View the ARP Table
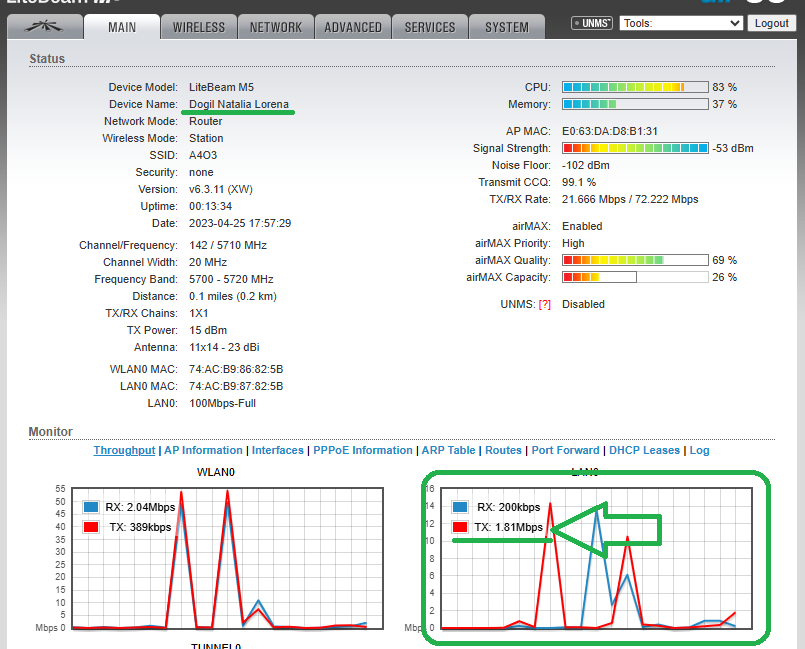 449,450
